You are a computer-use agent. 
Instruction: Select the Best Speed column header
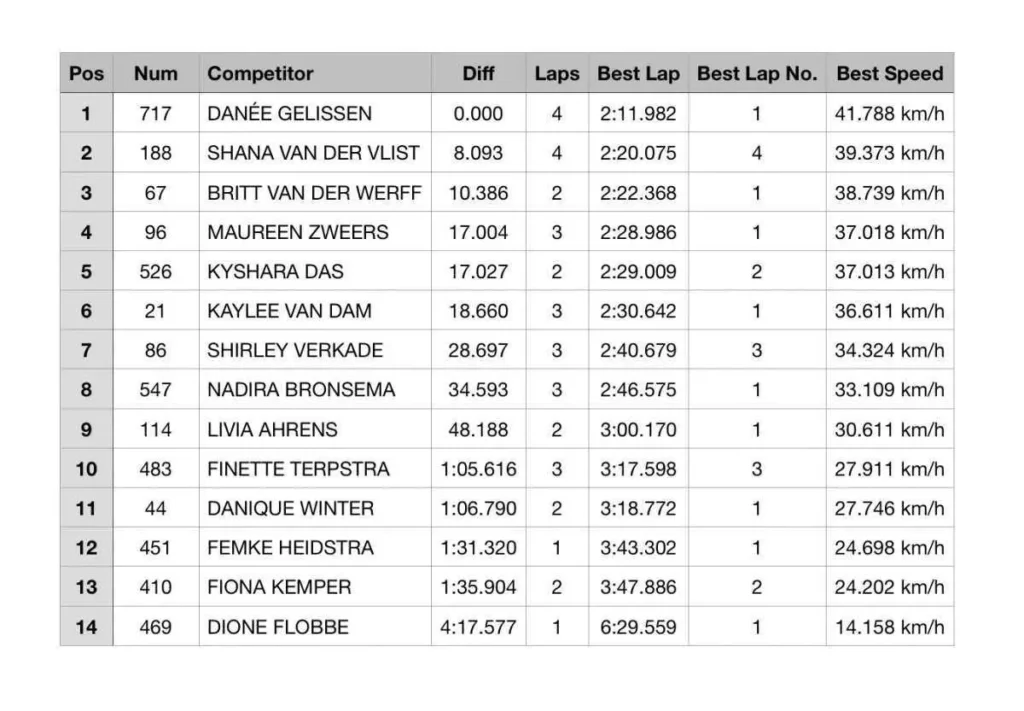coord(889,73)
